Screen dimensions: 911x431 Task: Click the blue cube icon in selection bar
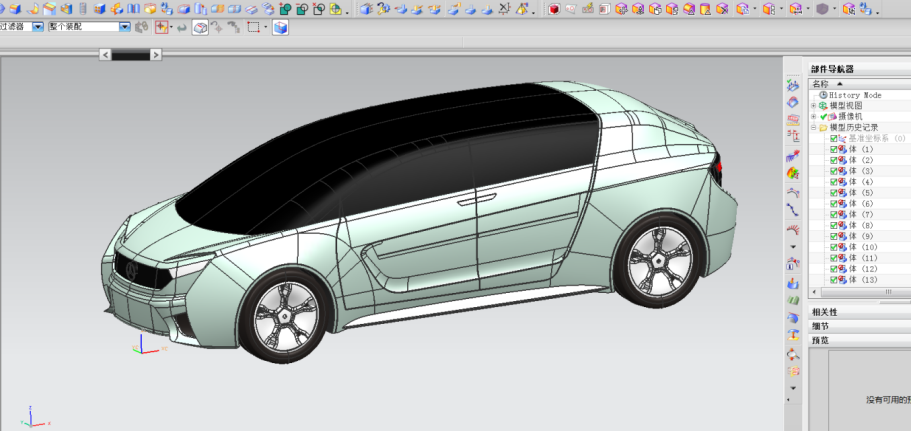tap(280, 27)
